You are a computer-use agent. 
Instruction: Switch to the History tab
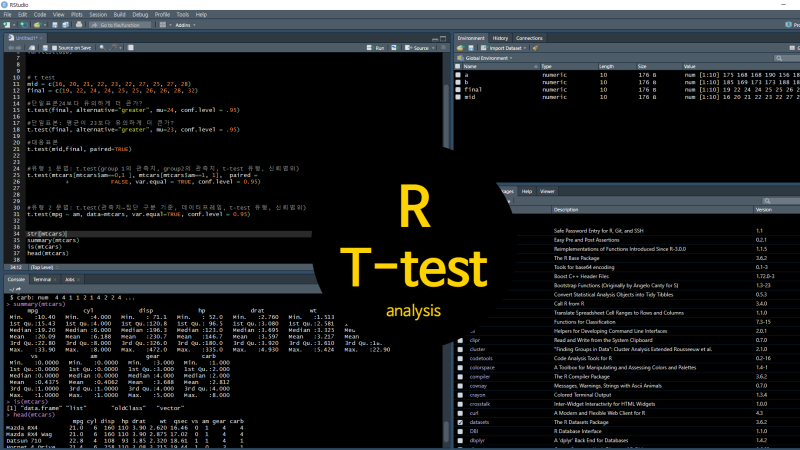(500, 38)
